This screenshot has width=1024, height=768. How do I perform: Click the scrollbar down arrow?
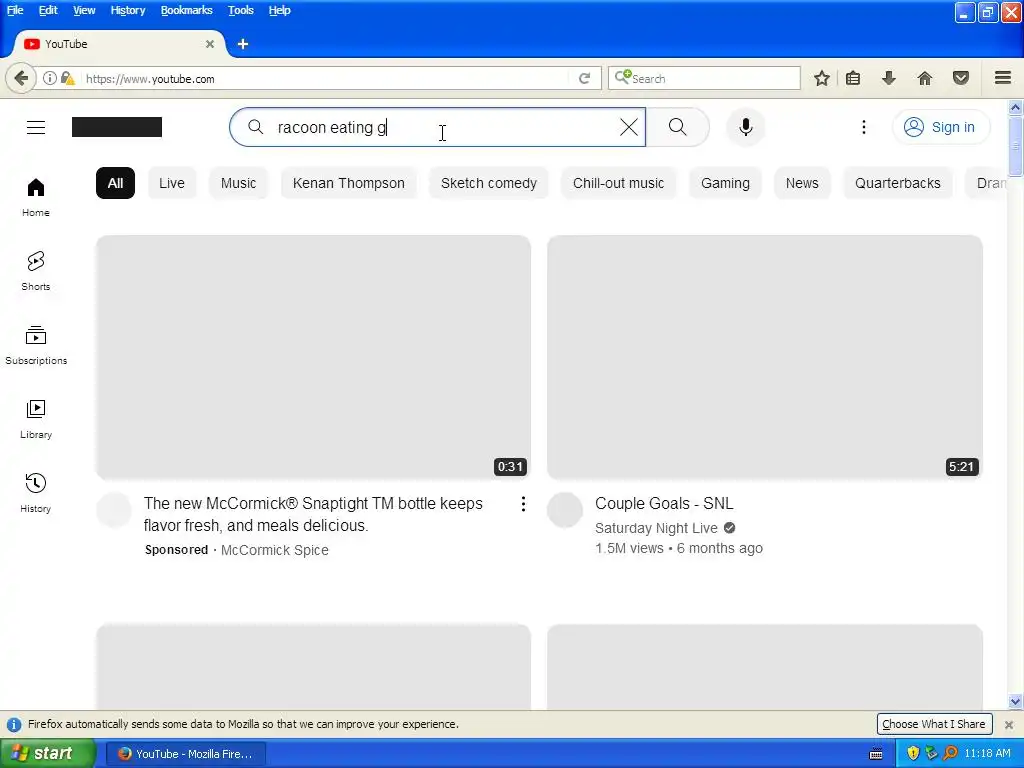tap(1015, 702)
